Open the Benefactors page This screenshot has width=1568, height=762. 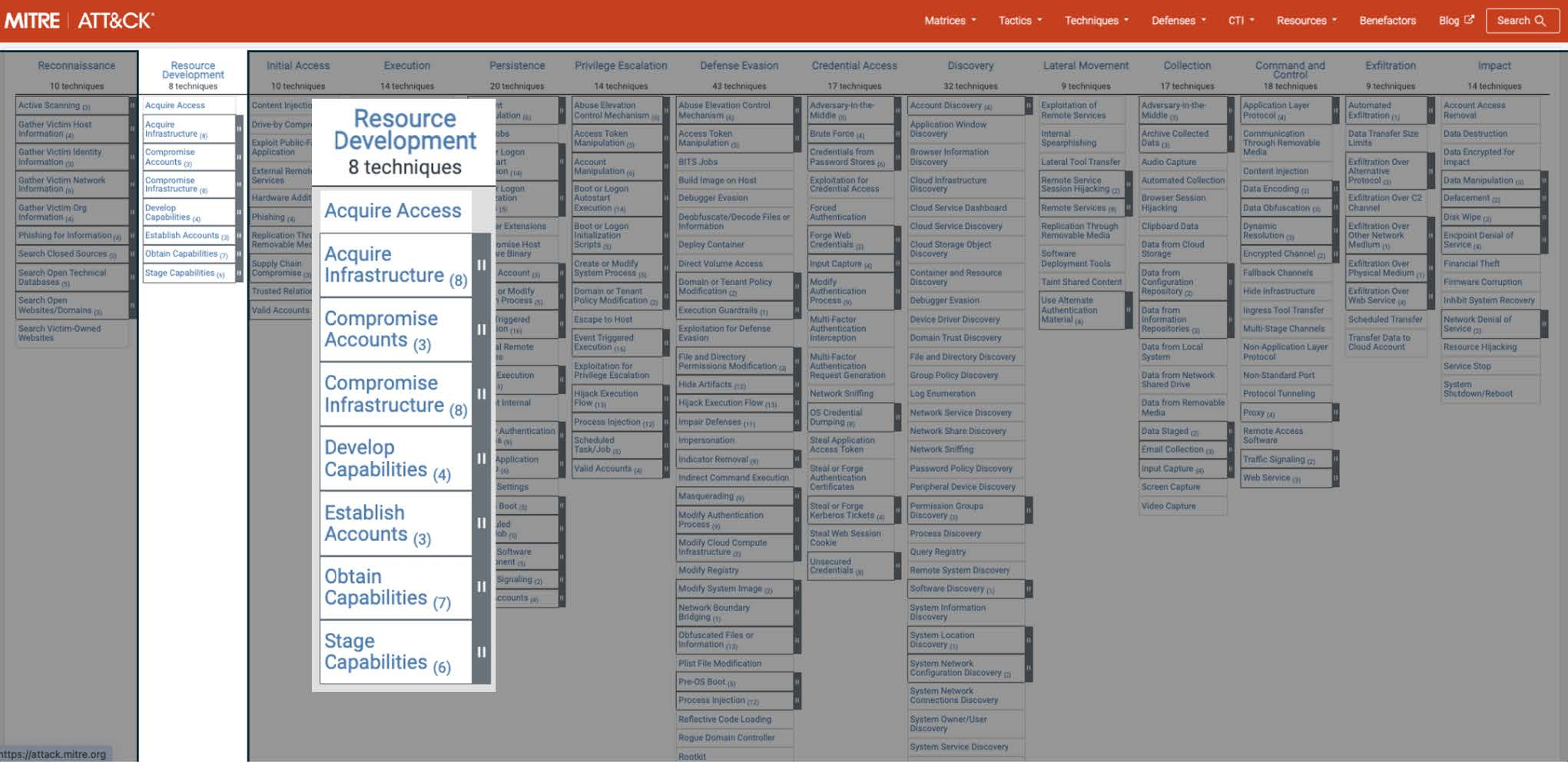pos(1387,21)
